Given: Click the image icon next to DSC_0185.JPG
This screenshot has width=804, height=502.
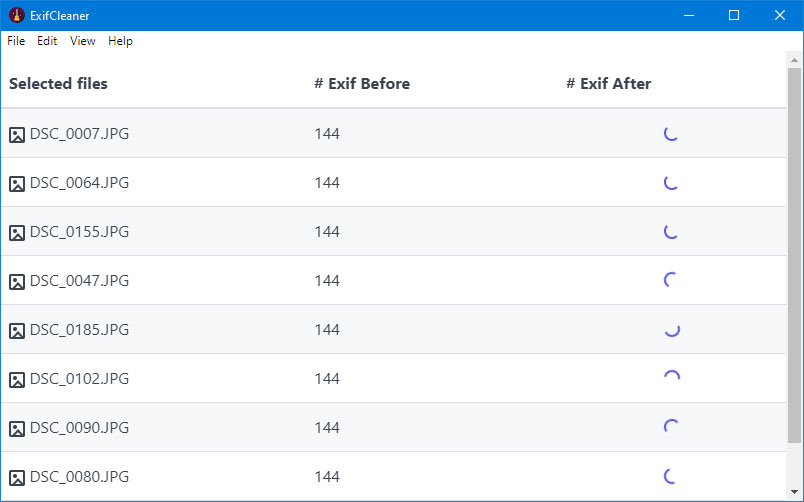Looking at the screenshot, I should coord(17,331).
